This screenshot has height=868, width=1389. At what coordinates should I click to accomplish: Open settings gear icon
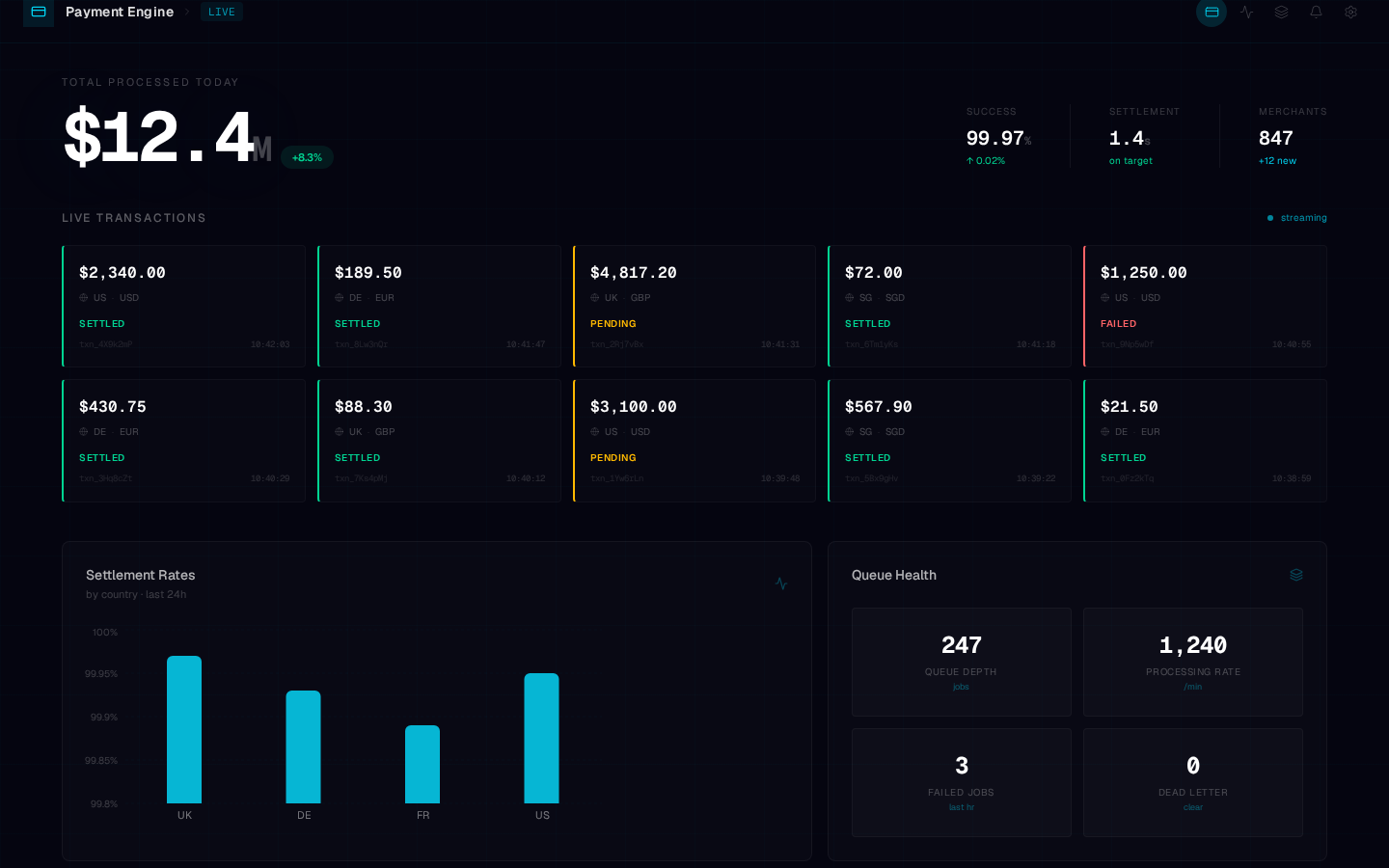coord(1350,12)
